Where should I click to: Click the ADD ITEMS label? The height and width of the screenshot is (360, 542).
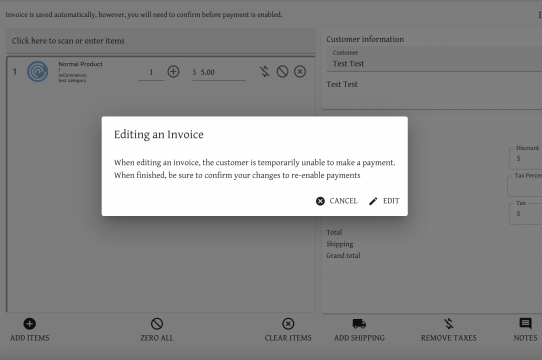click(30, 338)
